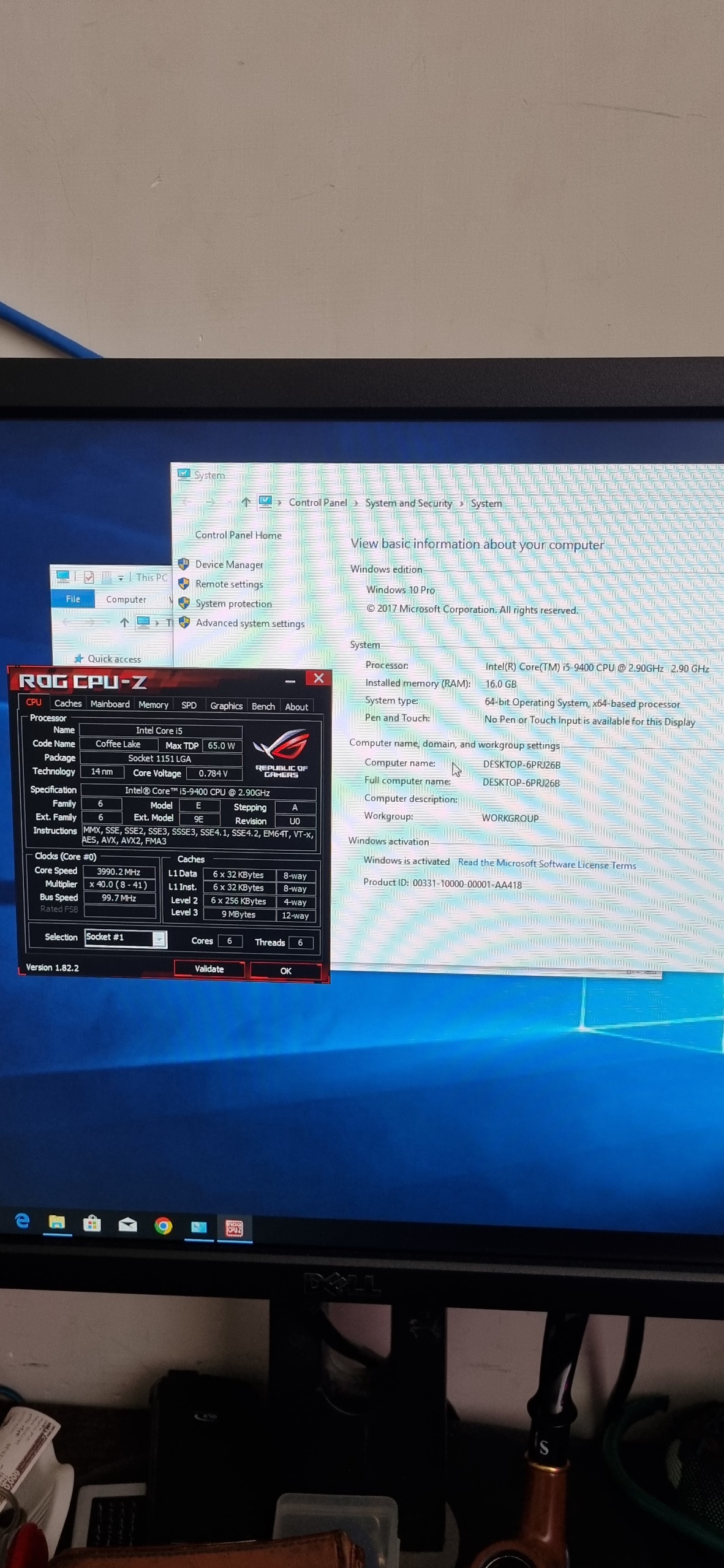The image size is (724, 1568).
Task: Open the Socket #1 selection dropdown
Action: click(x=159, y=939)
